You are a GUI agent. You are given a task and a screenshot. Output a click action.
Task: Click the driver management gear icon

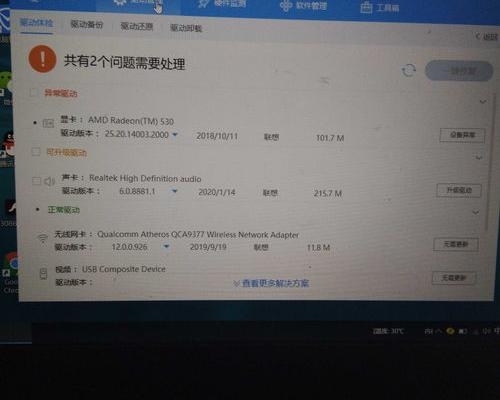click(119, 3)
